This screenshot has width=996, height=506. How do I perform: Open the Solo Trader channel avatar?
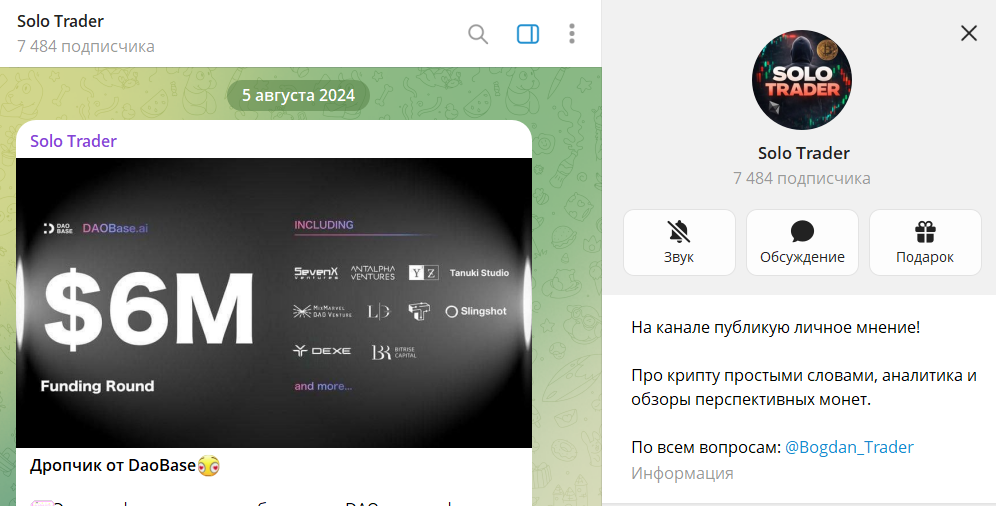[x=802, y=80]
